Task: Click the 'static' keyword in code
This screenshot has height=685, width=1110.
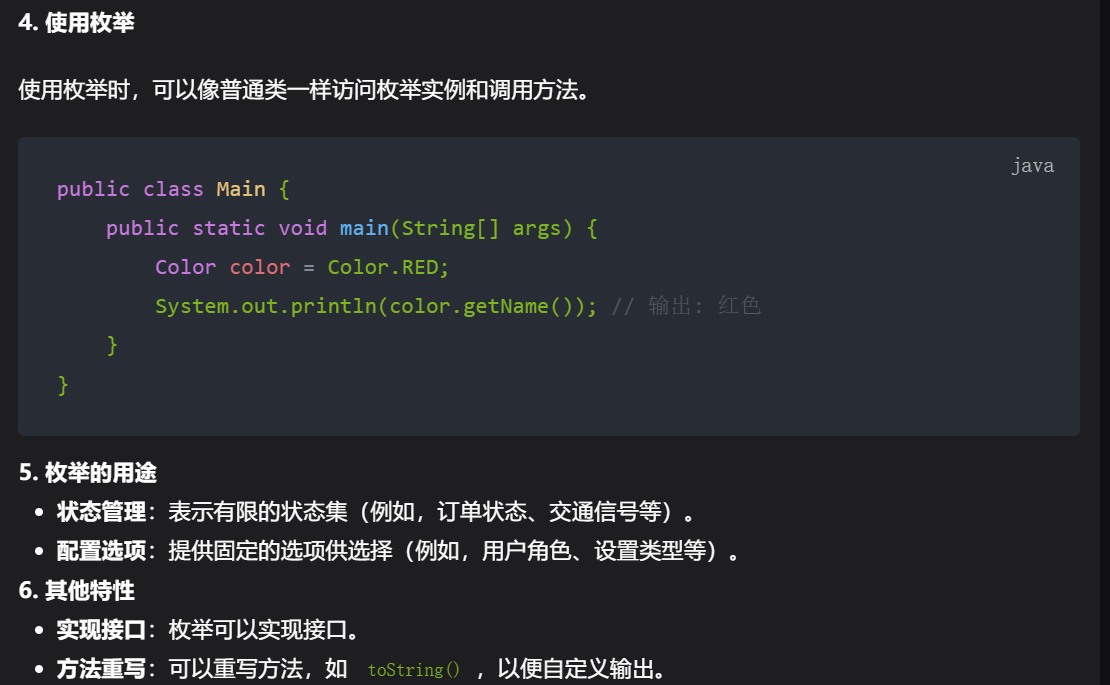Action: (229, 228)
